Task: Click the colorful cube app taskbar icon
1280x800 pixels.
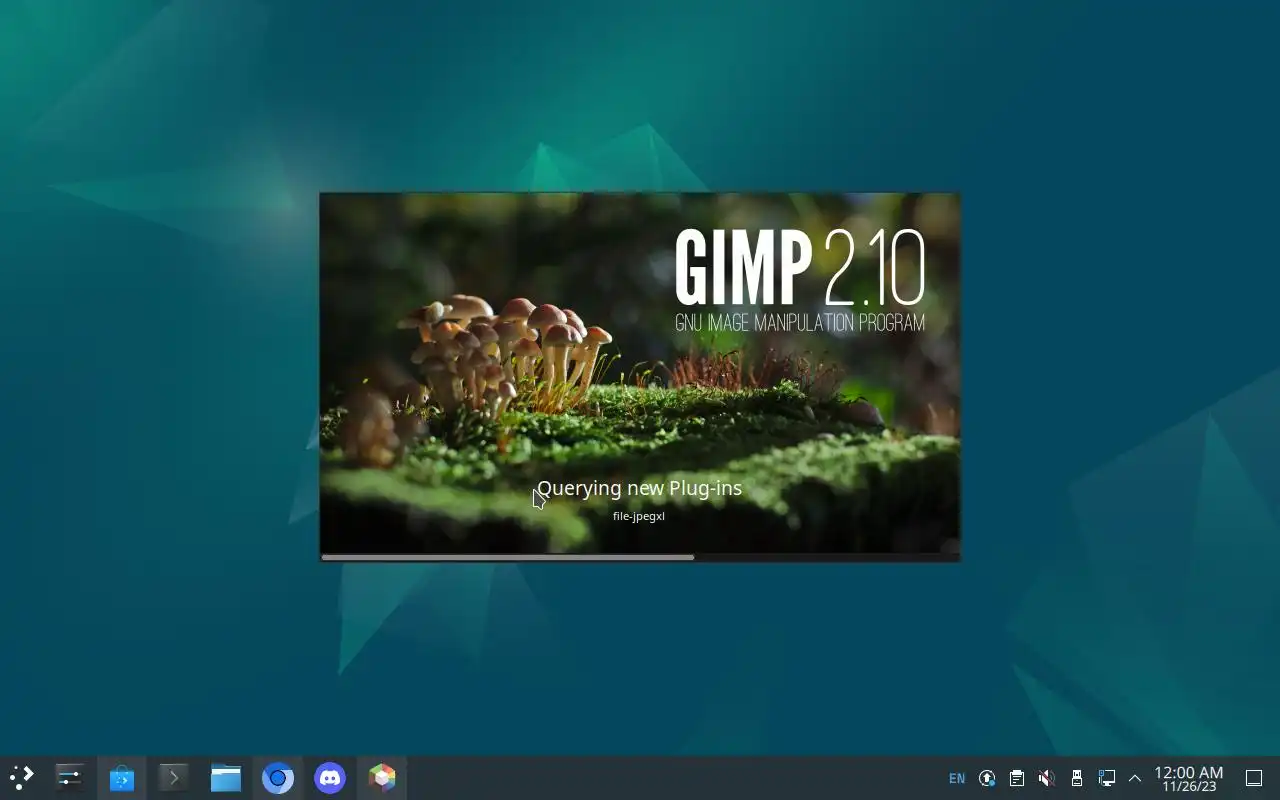Action: pyautogui.click(x=382, y=777)
